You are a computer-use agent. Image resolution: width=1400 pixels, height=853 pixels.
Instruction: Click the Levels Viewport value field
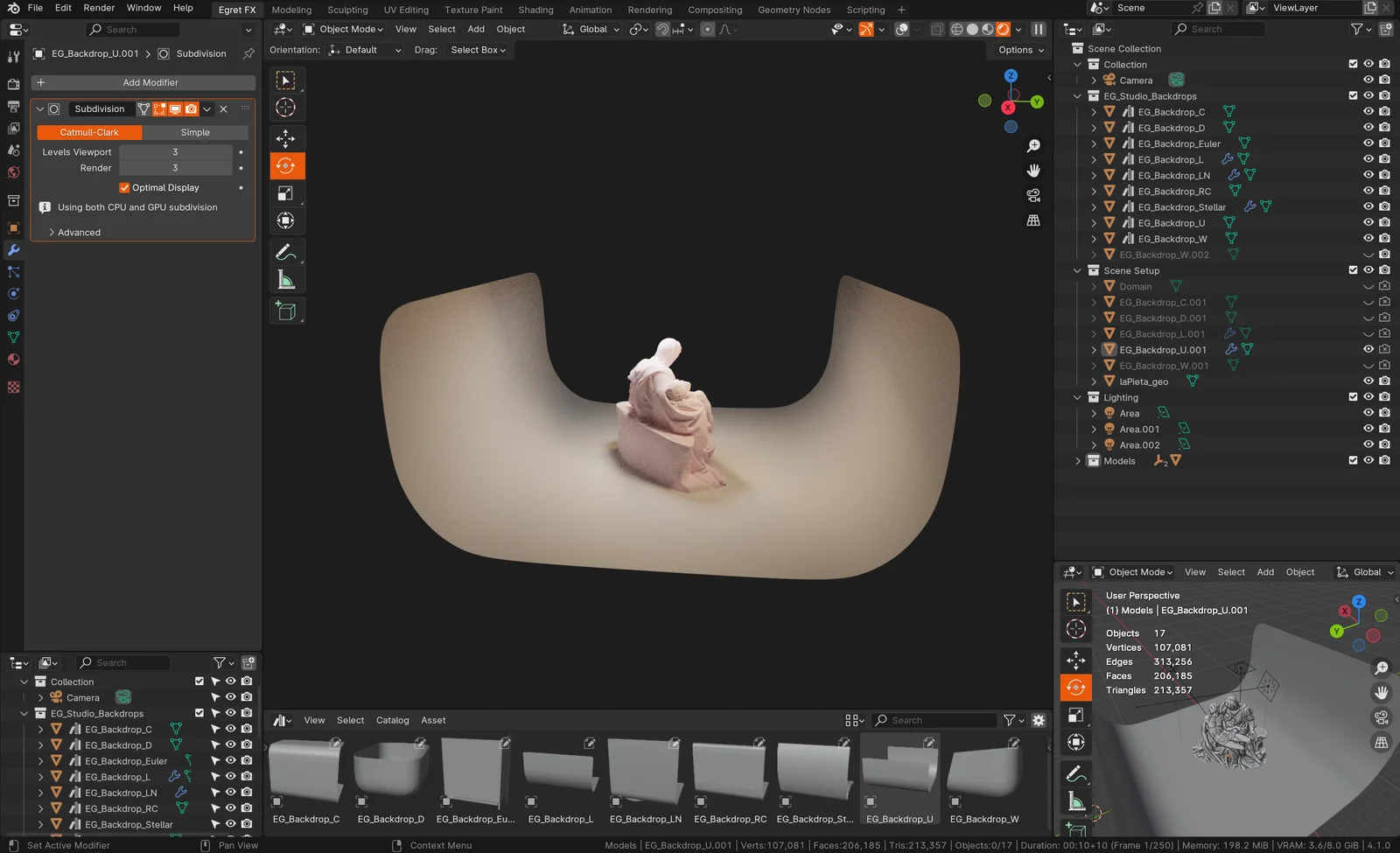coord(175,151)
